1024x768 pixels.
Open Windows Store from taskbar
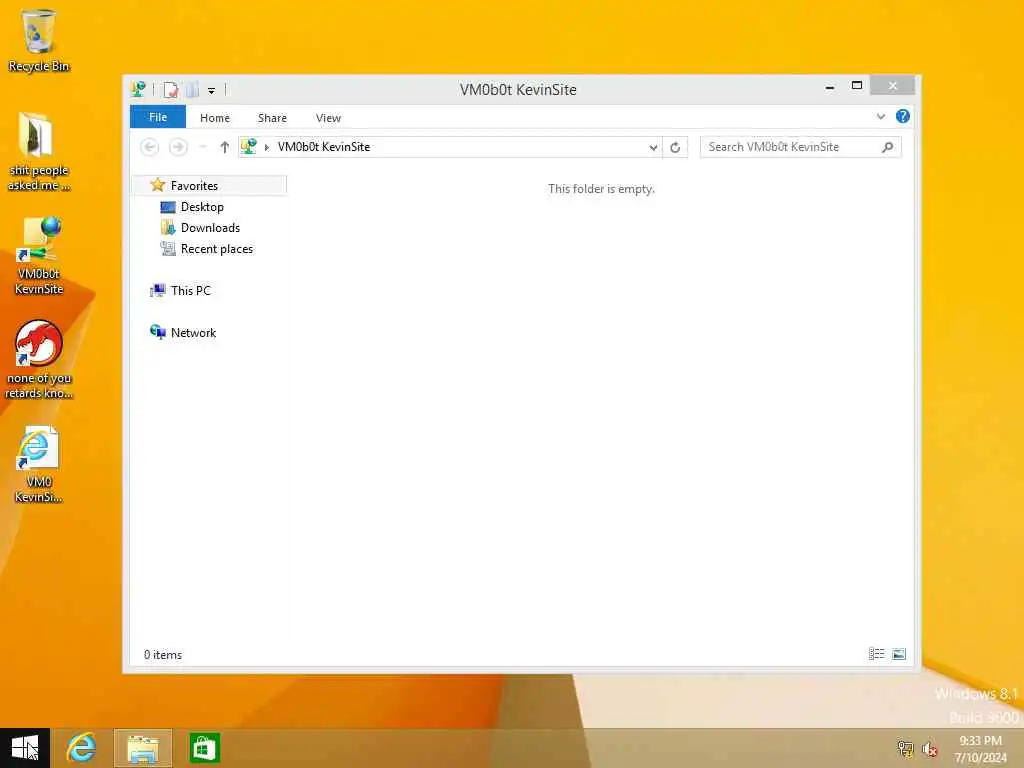tap(204, 748)
